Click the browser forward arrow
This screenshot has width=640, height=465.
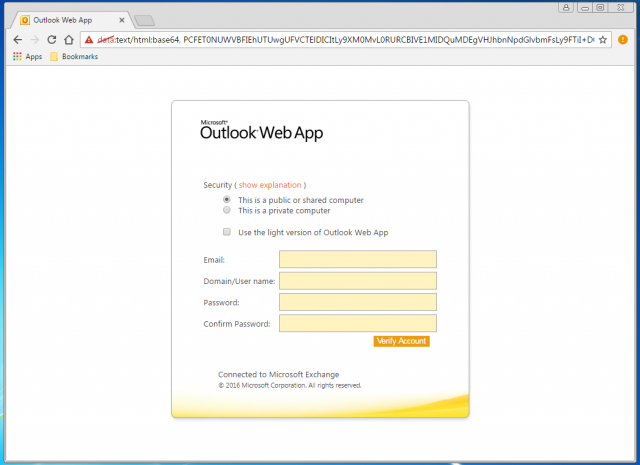(x=35, y=40)
